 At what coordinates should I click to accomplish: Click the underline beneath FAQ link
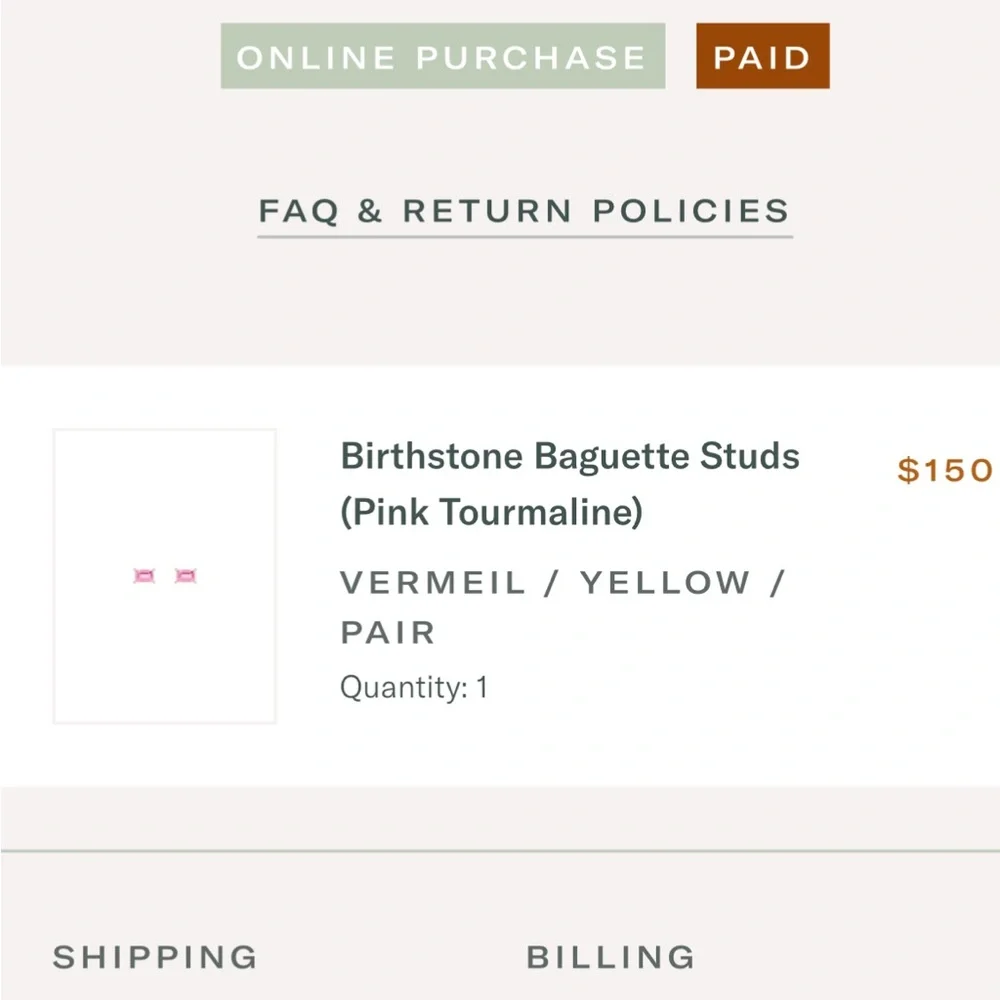coord(524,237)
